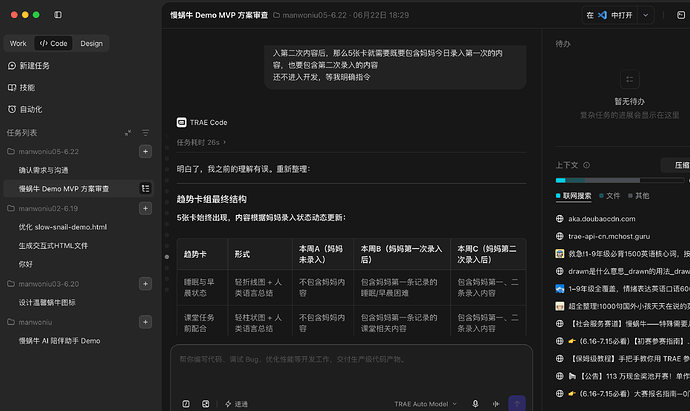Open the 生成交互式HTML文件 task
The image size is (690, 411).
[53, 246]
